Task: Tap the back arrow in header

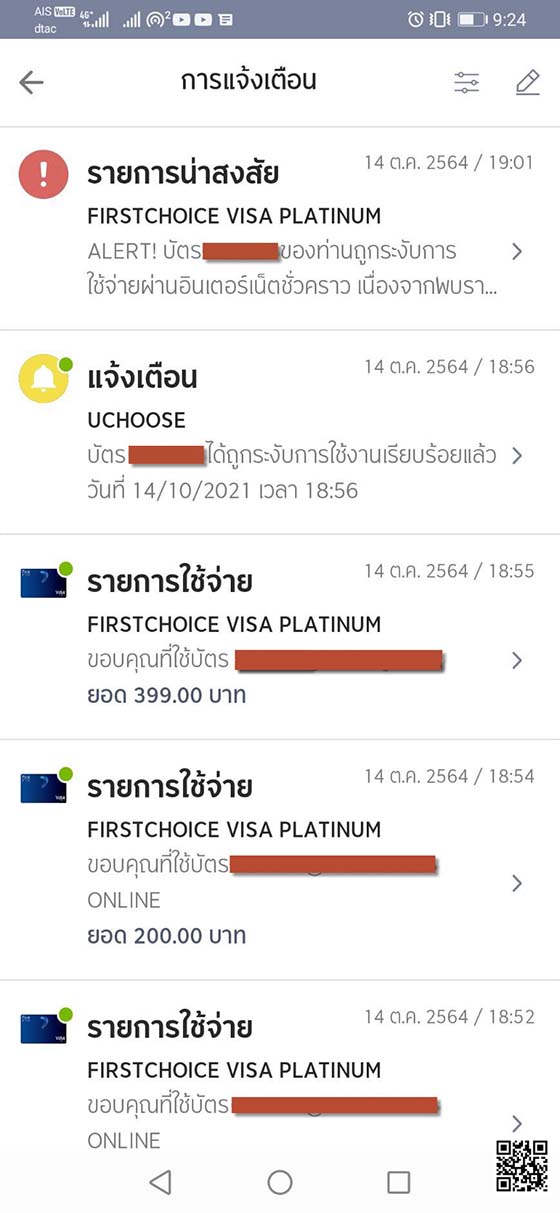Action: point(32,83)
